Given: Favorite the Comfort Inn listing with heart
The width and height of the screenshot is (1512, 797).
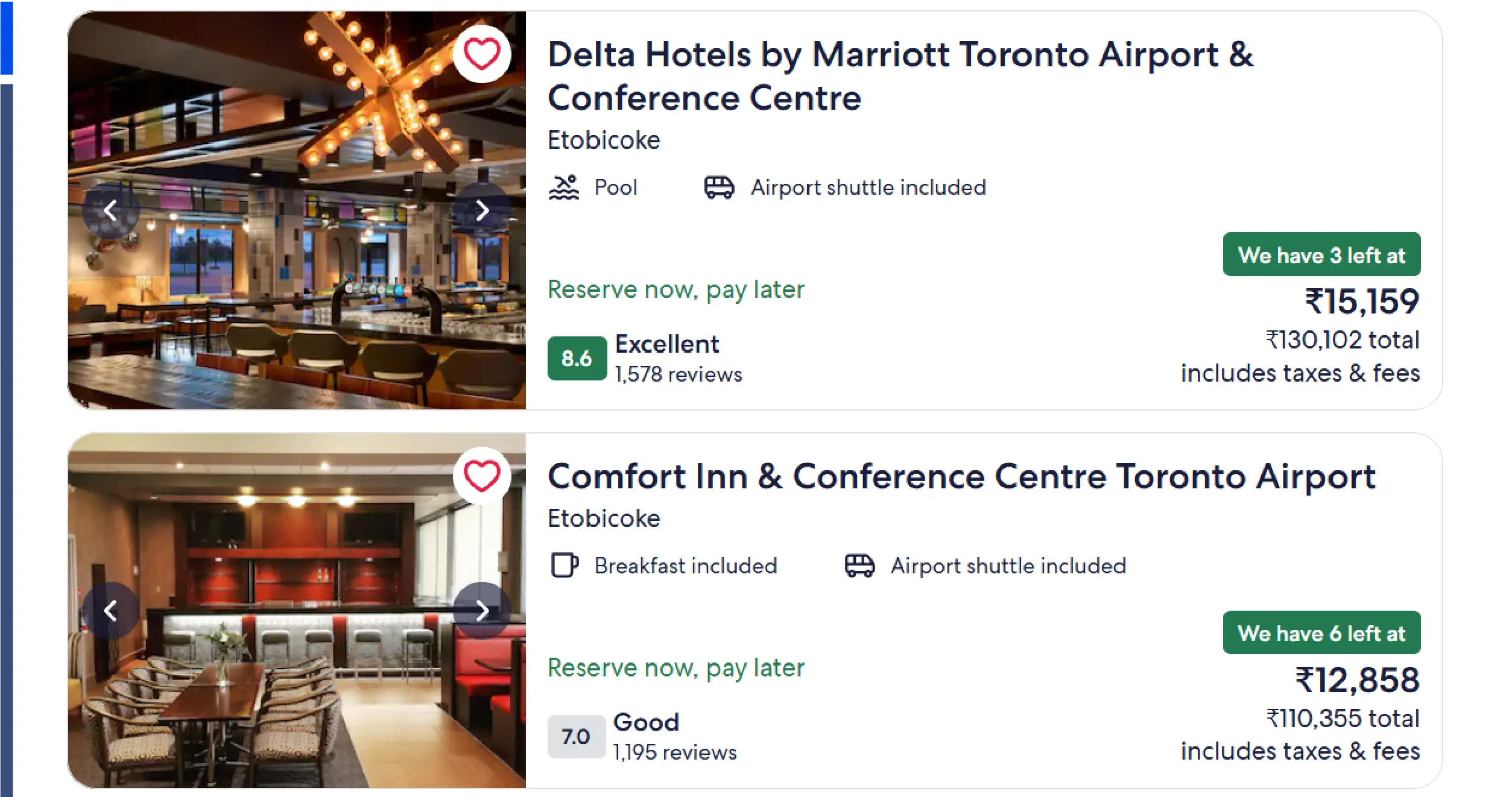Looking at the screenshot, I should pyautogui.click(x=481, y=476).
